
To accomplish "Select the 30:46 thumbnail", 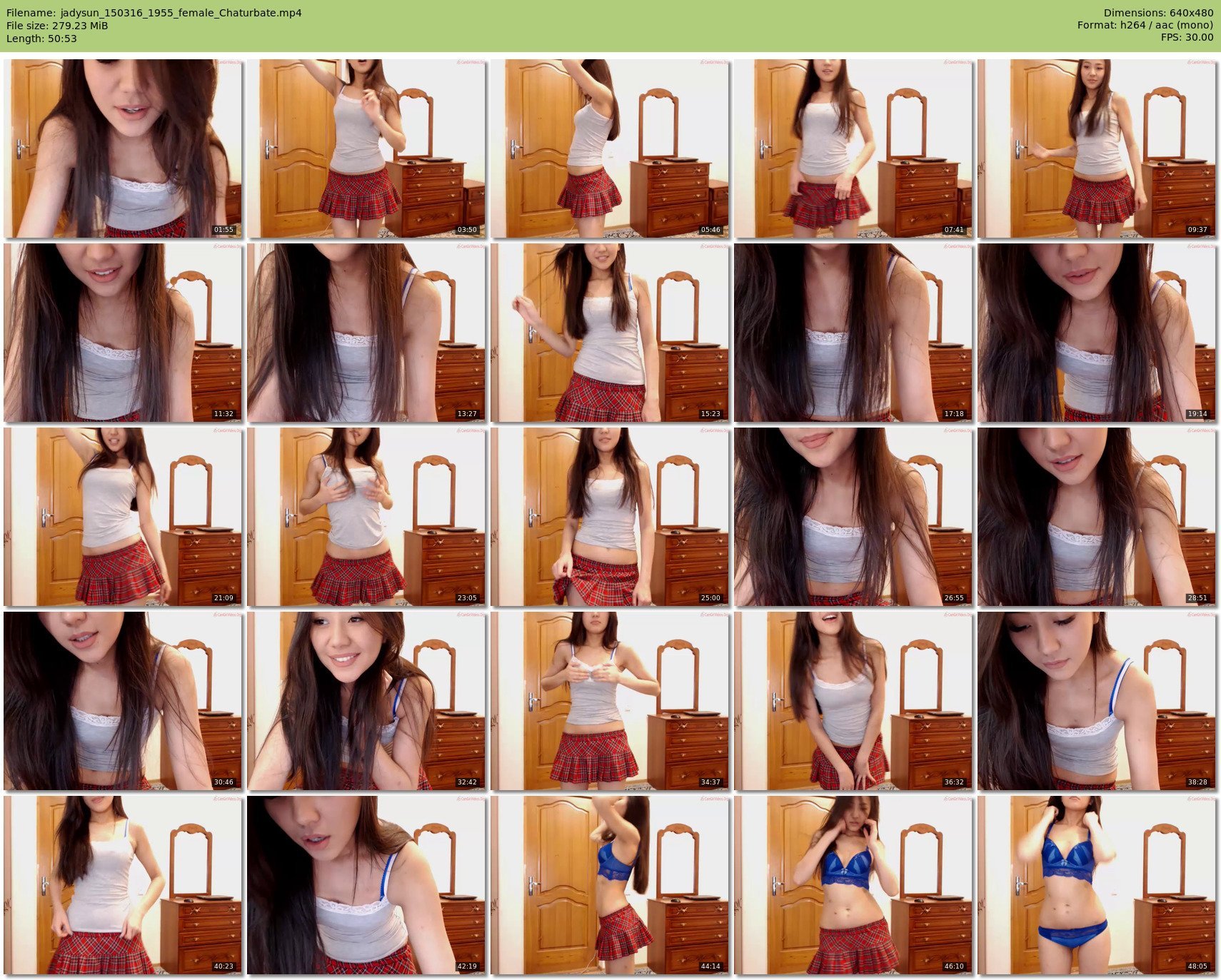I will (123, 701).
